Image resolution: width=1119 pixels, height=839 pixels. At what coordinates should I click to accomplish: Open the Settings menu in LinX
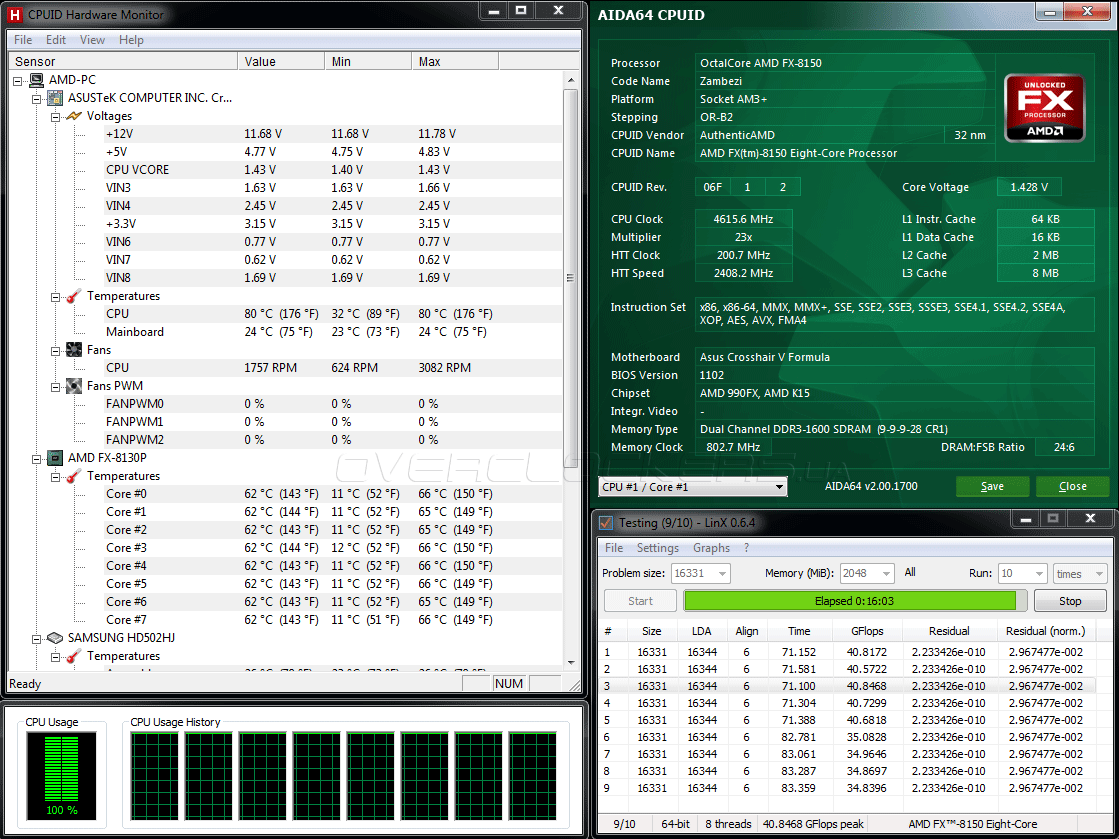657,548
